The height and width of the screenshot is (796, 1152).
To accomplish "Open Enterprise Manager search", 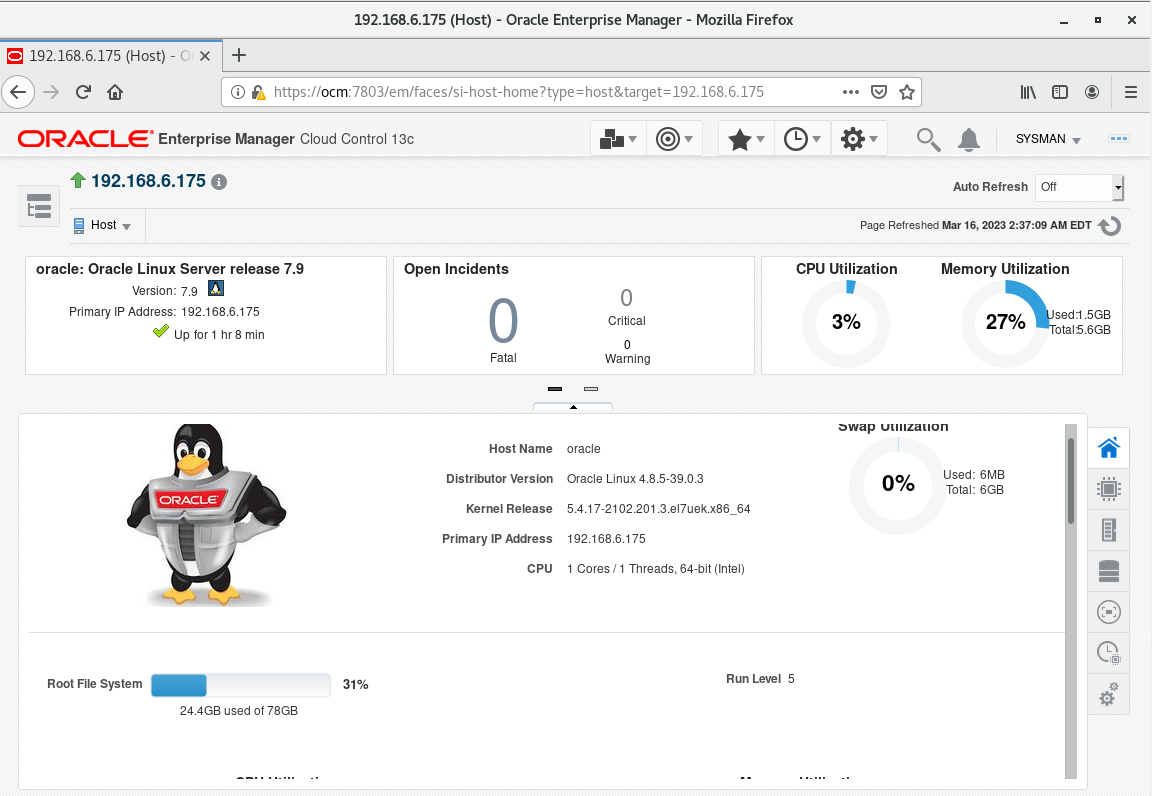I will pyautogui.click(x=928, y=139).
